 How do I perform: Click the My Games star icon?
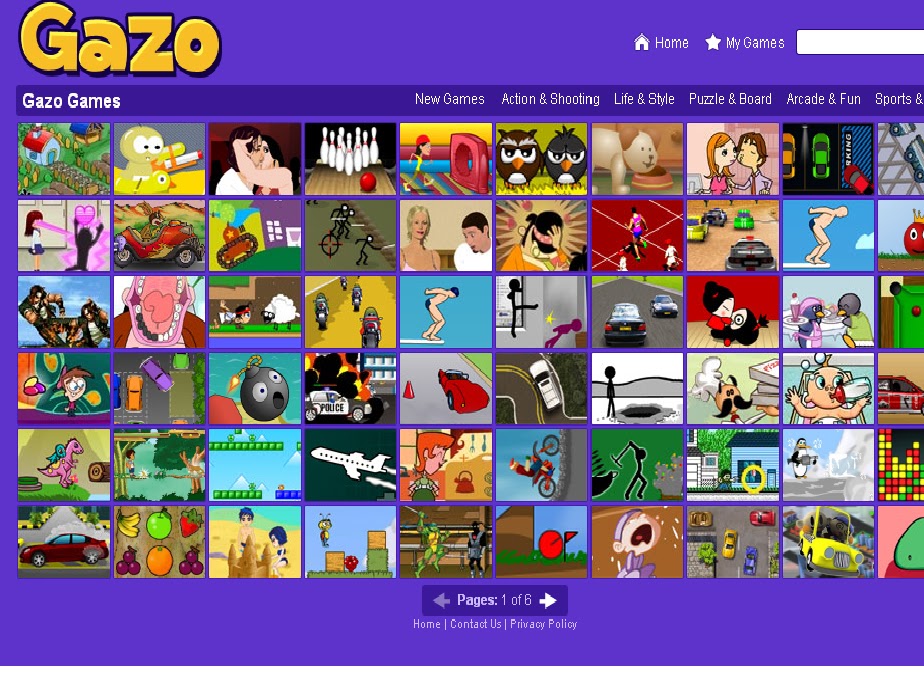point(712,42)
